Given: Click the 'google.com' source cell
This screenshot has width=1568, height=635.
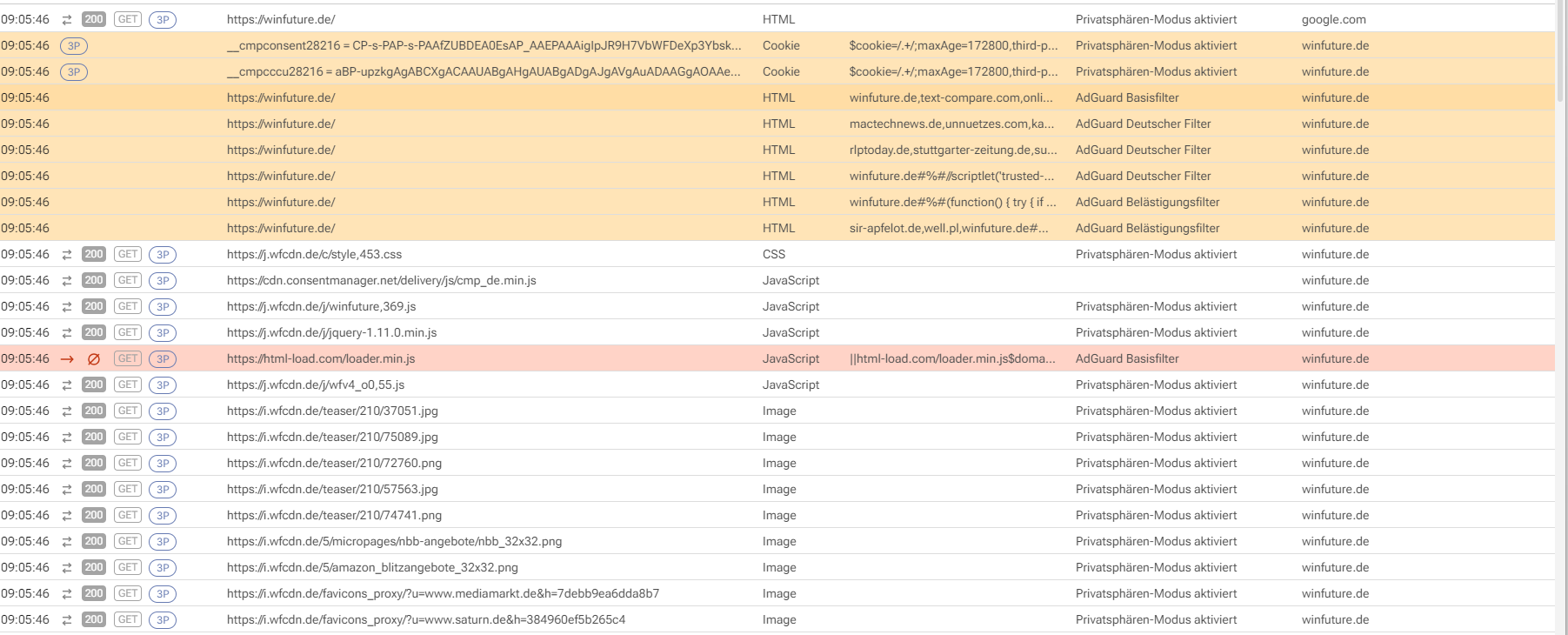Looking at the screenshot, I should tap(1333, 19).
